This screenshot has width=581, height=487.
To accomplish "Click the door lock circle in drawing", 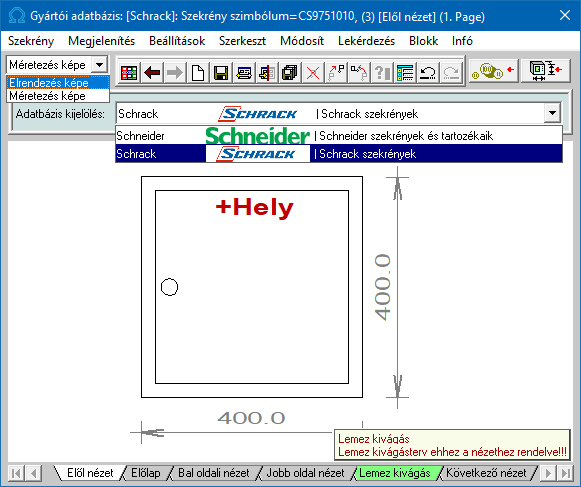I will (x=169, y=287).
